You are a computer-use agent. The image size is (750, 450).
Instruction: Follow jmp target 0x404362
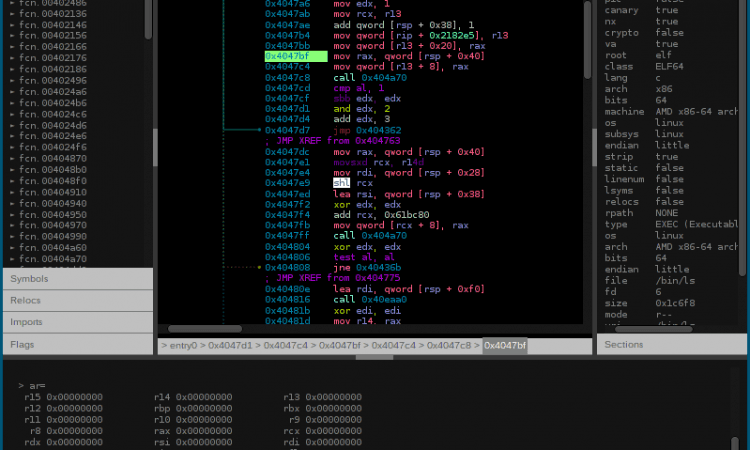click(x=378, y=130)
